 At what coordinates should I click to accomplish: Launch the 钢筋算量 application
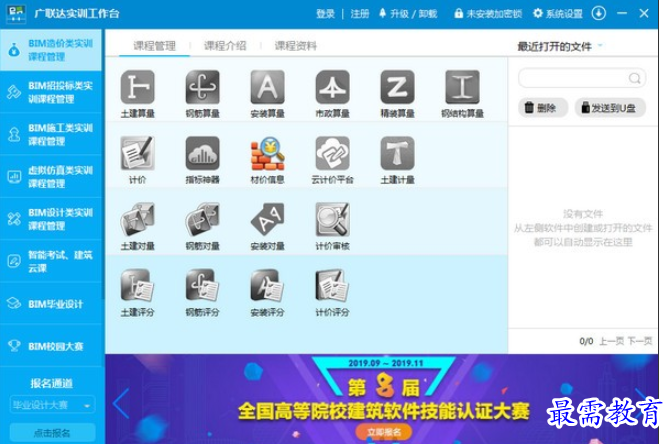tap(202, 87)
